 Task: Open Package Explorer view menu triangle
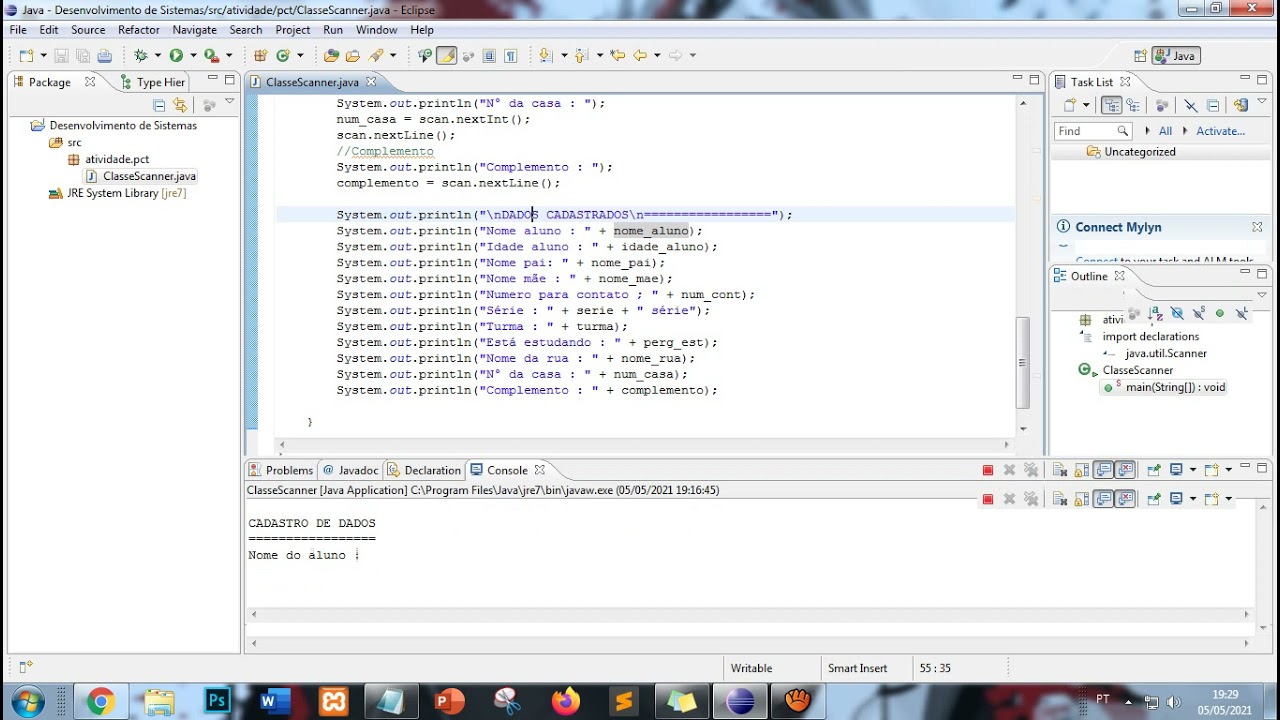pos(229,102)
